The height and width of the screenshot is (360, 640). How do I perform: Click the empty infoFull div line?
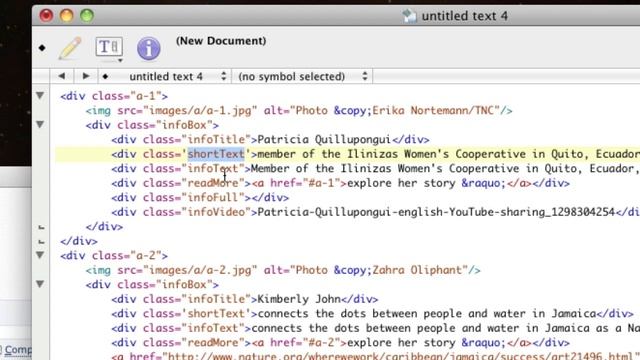tap(200, 198)
